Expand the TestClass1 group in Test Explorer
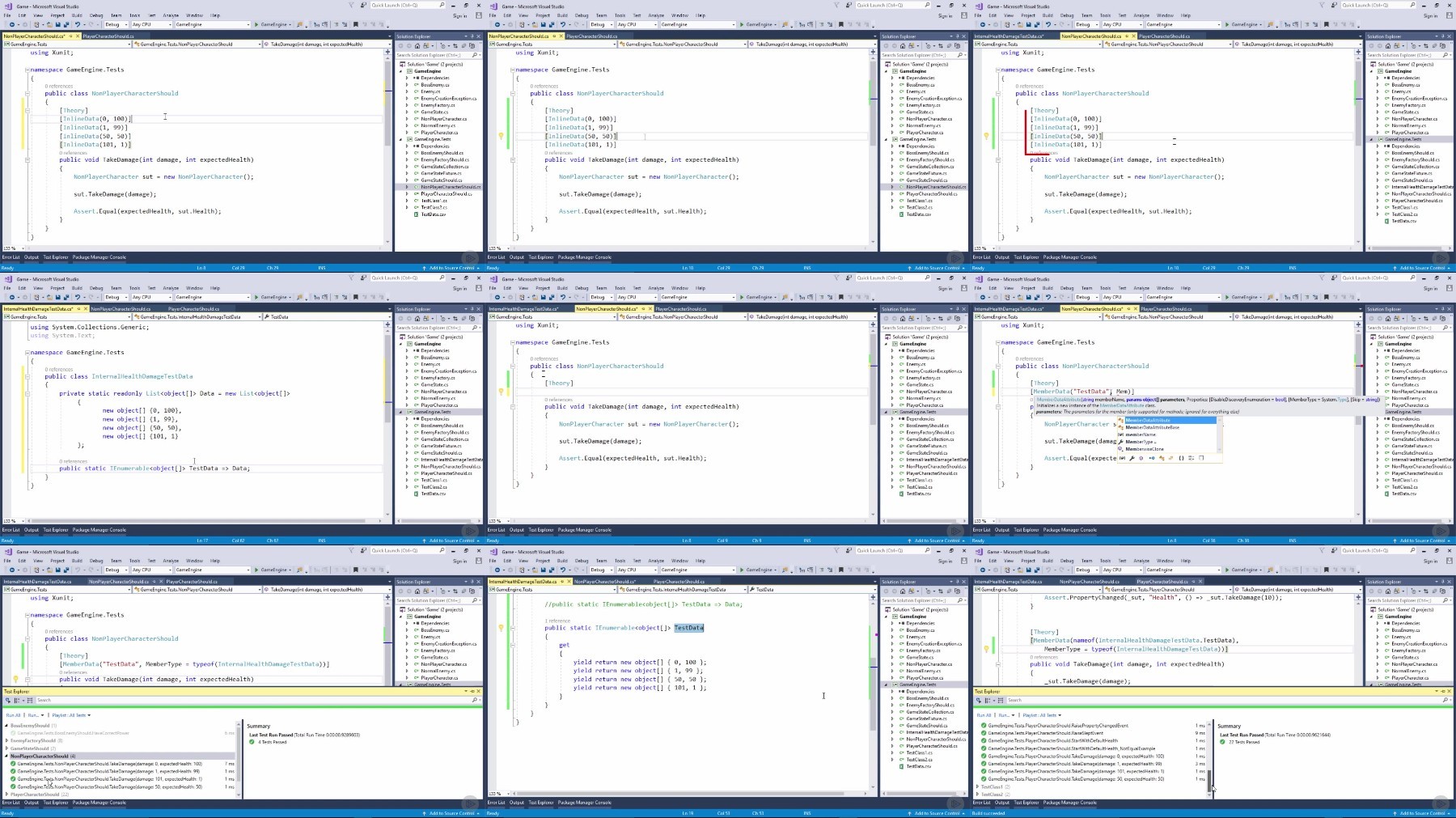 [x=978, y=786]
